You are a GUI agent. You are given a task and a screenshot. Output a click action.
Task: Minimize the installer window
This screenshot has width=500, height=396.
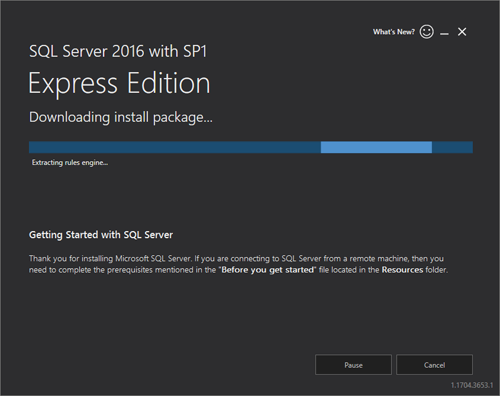pyautogui.click(x=444, y=33)
